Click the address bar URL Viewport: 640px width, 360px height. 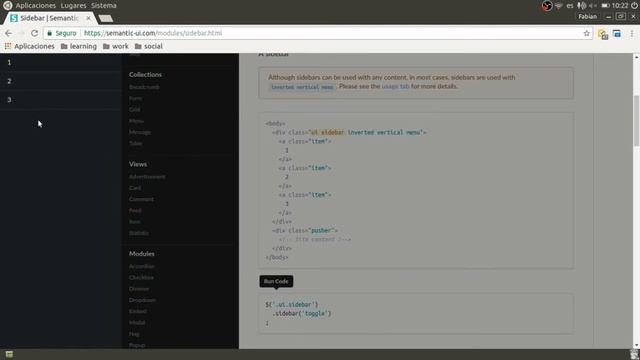(x=153, y=33)
